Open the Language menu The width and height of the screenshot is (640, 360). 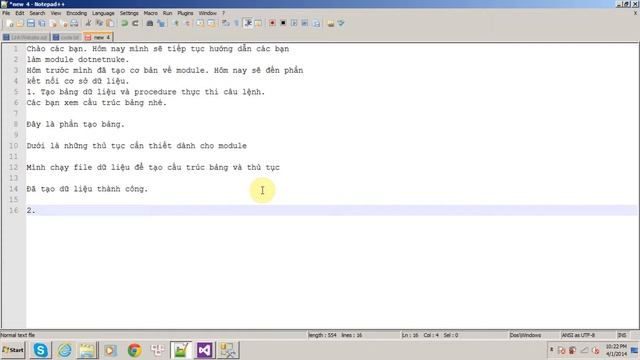(x=103, y=13)
